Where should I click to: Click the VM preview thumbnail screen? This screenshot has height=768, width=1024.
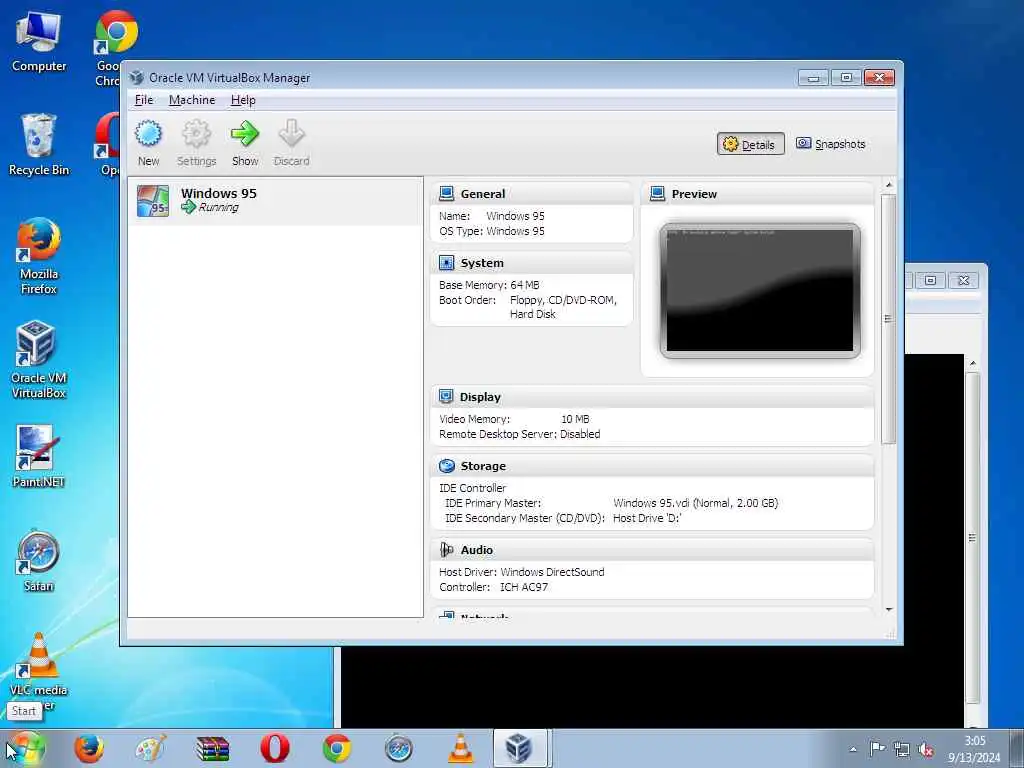click(x=760, y=291)
